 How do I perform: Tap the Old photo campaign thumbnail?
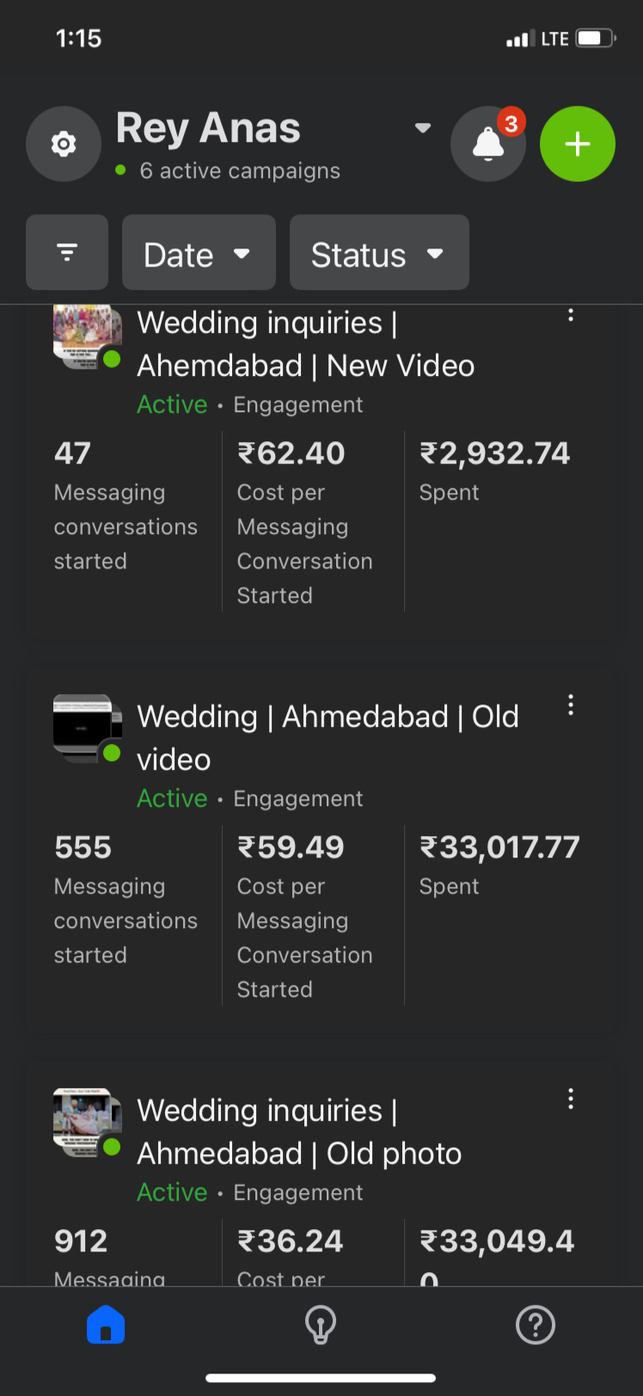click(x=87, y=1122)
